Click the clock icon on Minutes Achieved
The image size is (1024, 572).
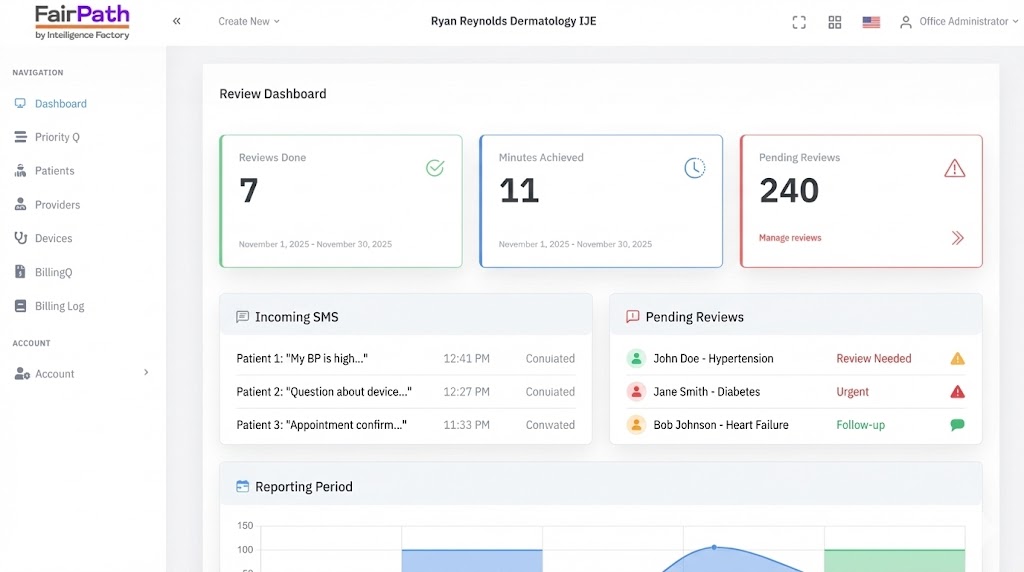point(695,168)
